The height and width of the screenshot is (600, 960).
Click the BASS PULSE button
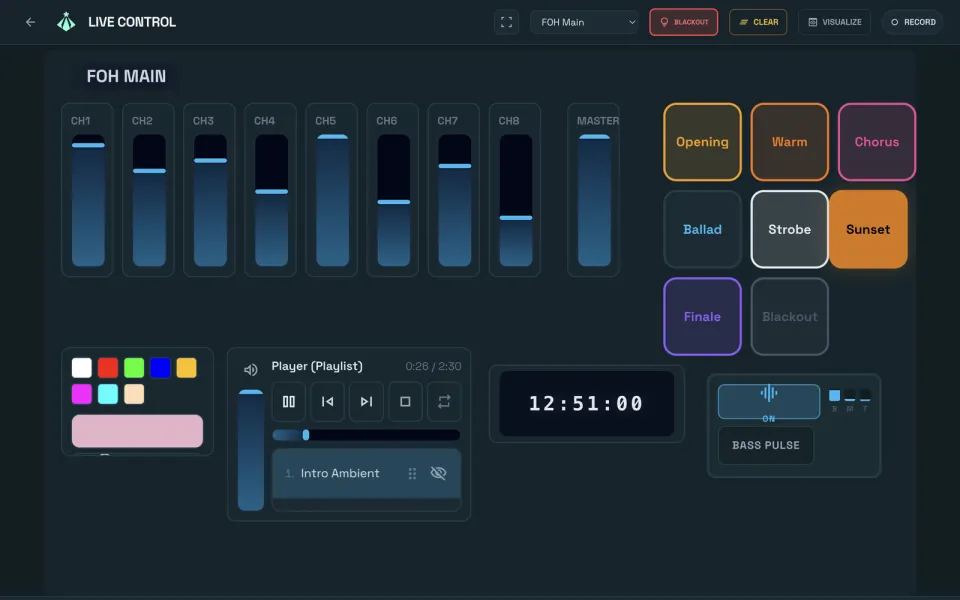(766, 445)
